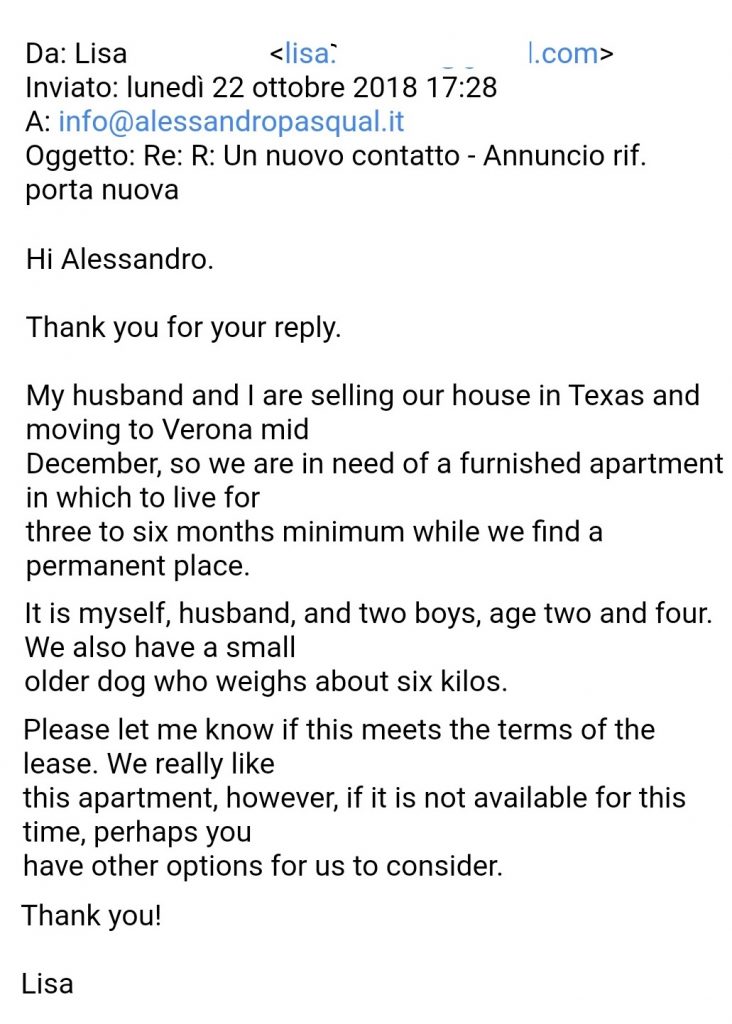Click the closing 'Thank you!' line
The width and height of the screenshot is (732, 1024).
(91, 915)
